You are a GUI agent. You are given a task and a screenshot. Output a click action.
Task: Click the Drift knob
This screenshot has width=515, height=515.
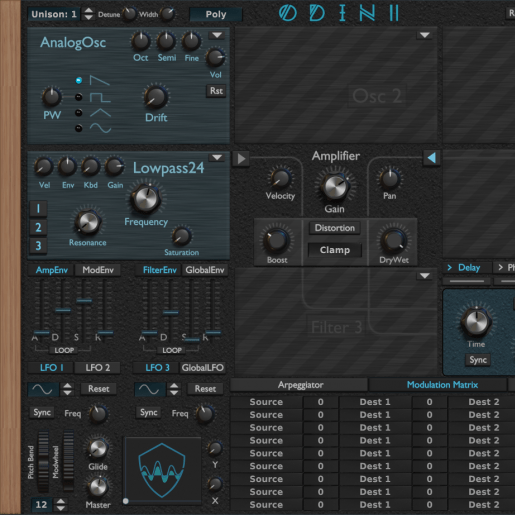click(155, 97)
